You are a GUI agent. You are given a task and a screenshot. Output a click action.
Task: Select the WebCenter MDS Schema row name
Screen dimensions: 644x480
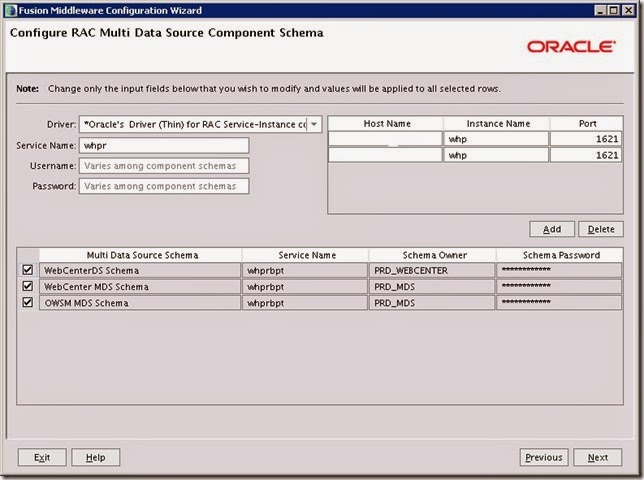pyautogui.click(x=140, y=286)
